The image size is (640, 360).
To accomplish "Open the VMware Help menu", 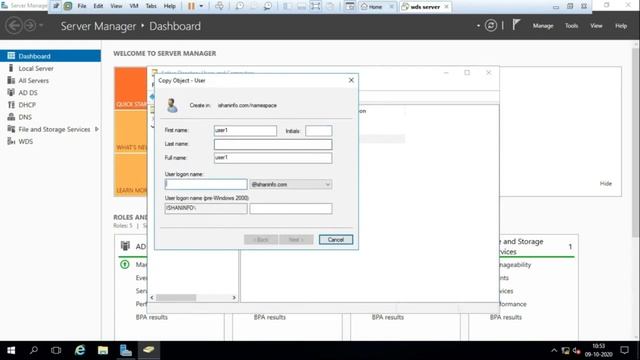I will click(x=169, y=6).
